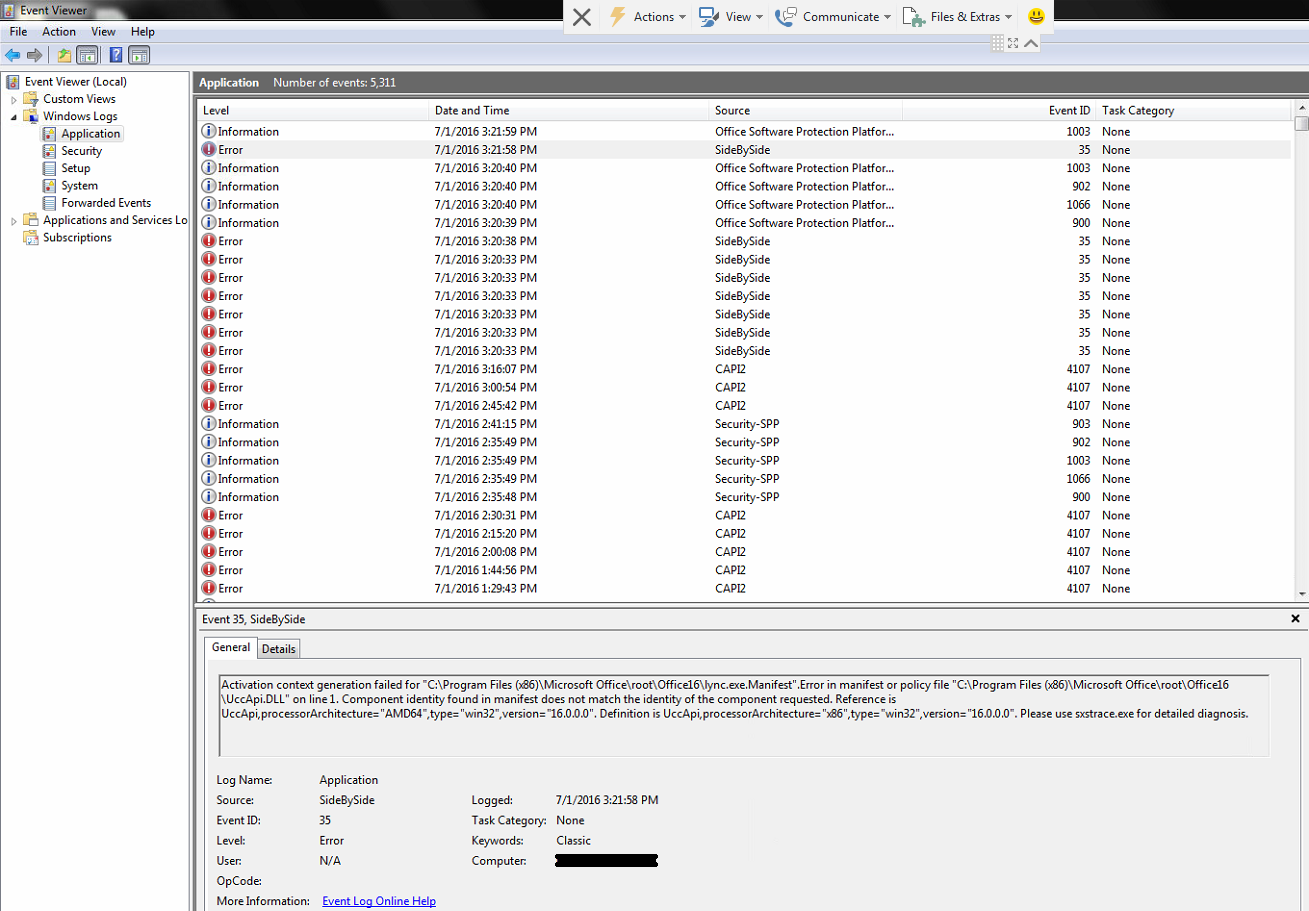This screenshot has width=1309, height=911.
Task: Open the View dropdown in remote toolbar
Action: click(x=731, y=16)
